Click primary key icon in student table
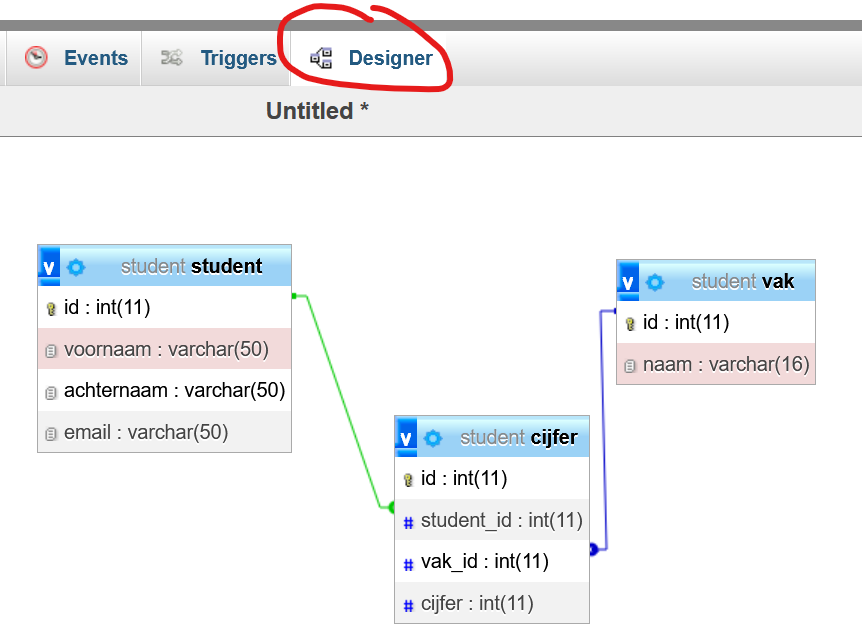 [x=51, y=309]
